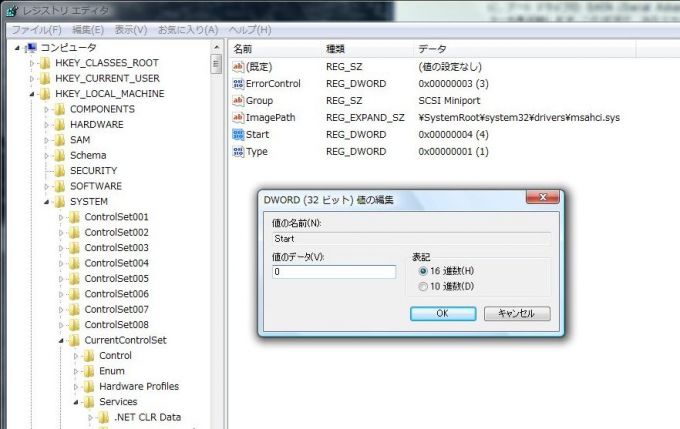Select the Enum tree item
680x429 pixels.
tap(112, 371)
